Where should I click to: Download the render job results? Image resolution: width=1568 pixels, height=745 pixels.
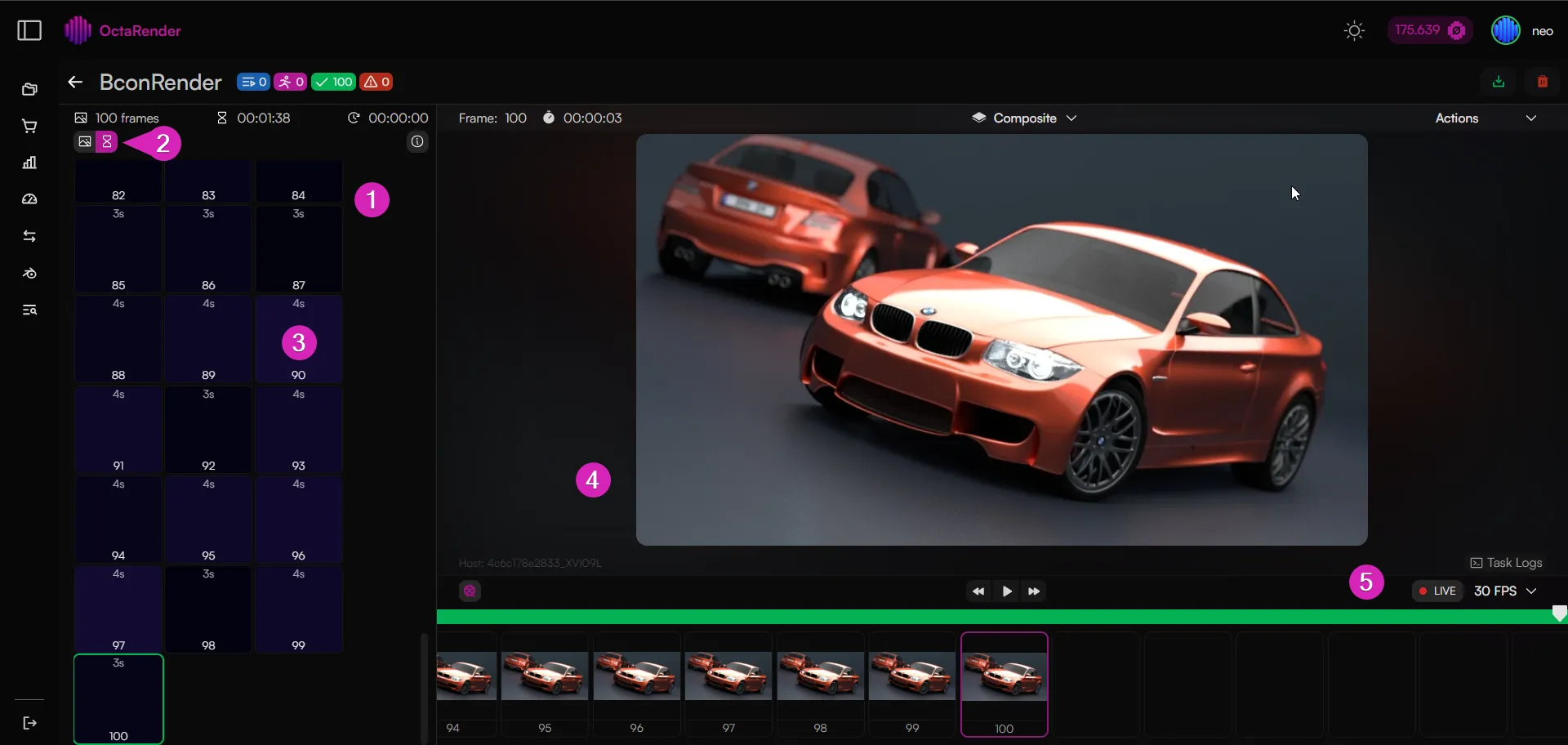[1499, 82]
